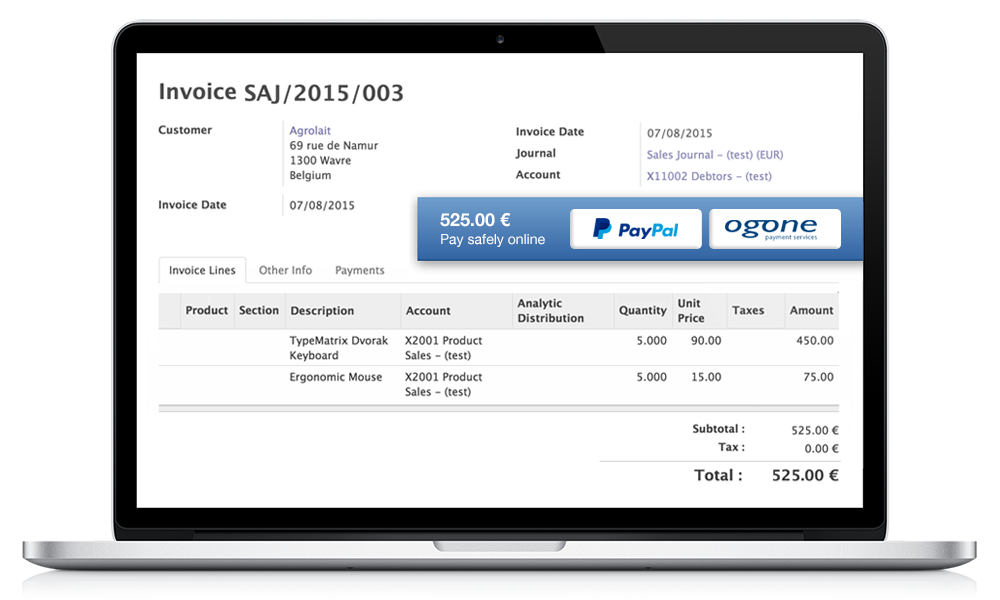
Task: Select the Ergonomic Mouse description
Action: (x=335, y=377)
